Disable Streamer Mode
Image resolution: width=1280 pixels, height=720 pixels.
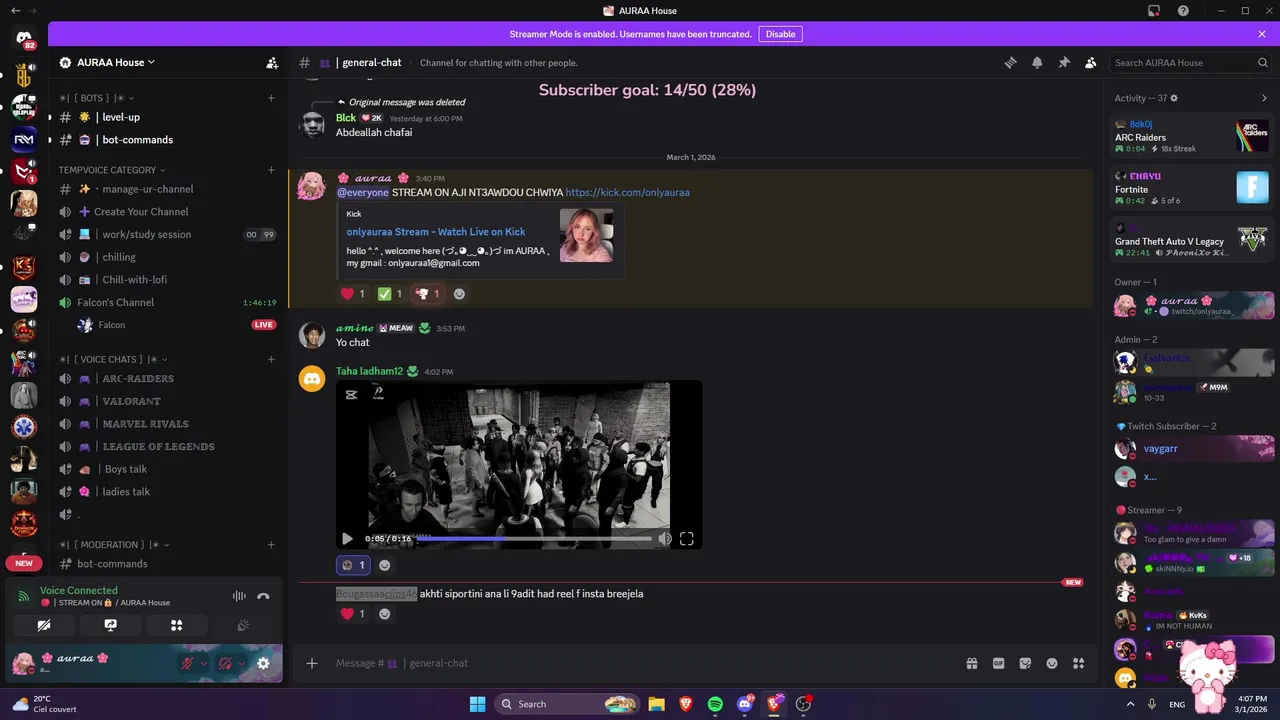780,34
